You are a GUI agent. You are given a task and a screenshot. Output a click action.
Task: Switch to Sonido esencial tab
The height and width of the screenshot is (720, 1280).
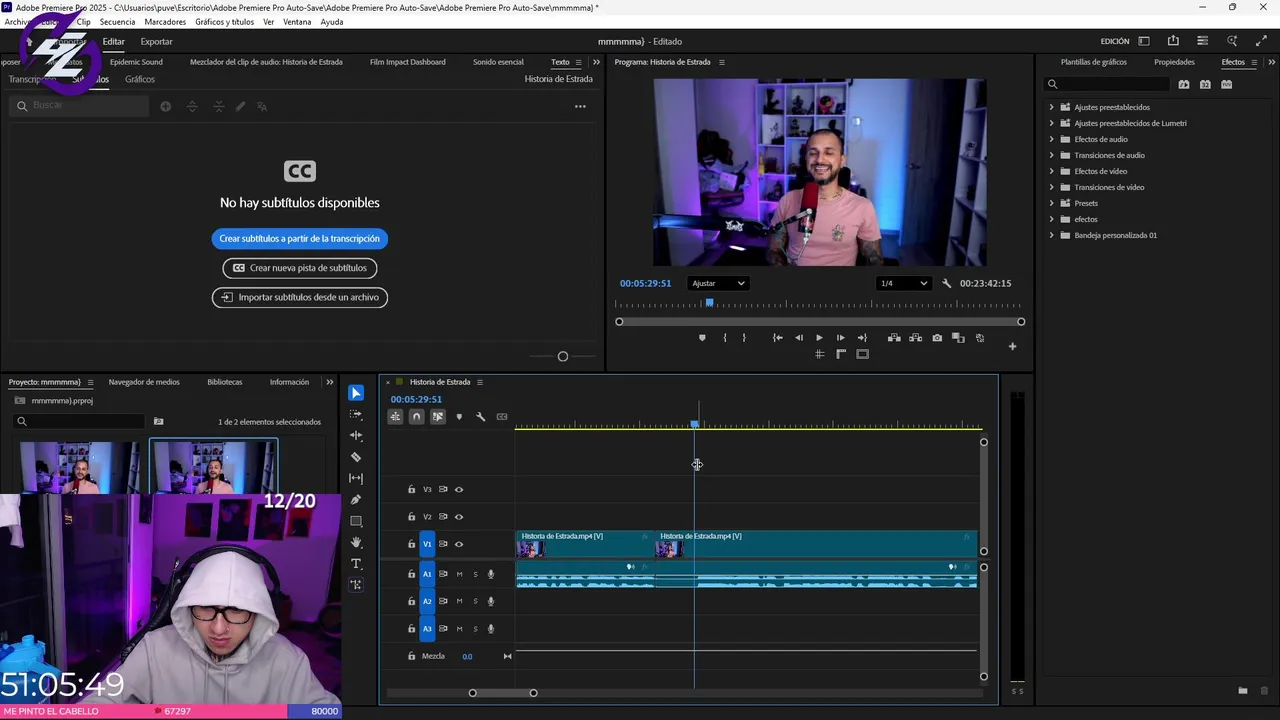[498, 62]
